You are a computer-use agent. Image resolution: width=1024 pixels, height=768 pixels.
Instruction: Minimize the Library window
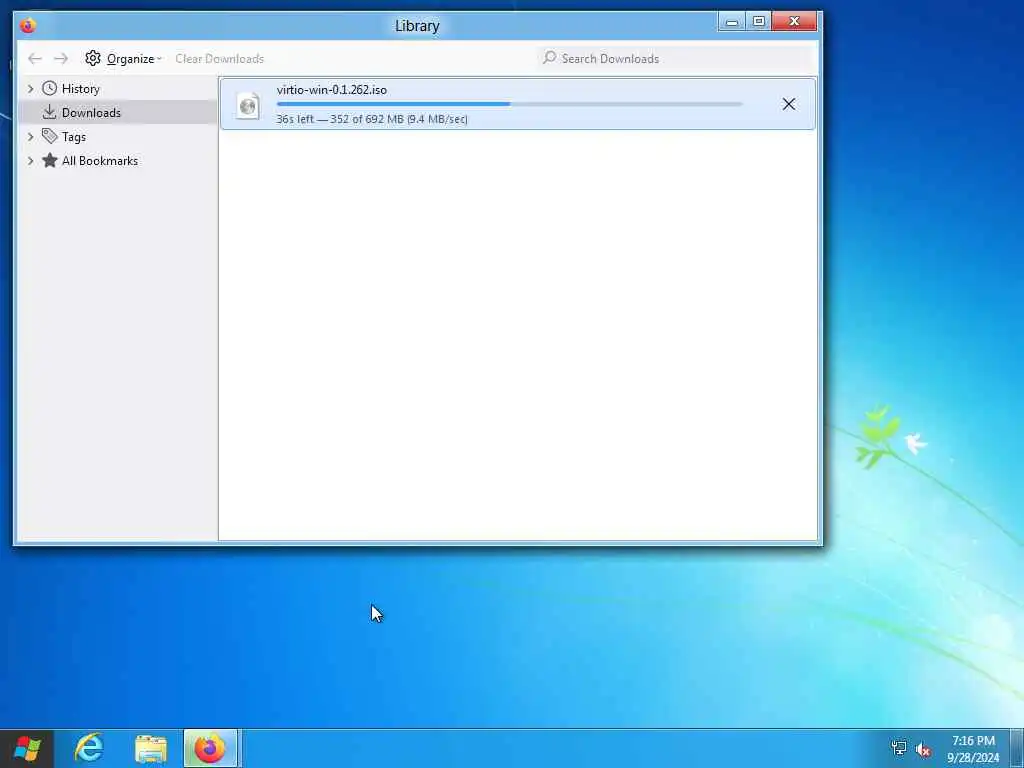[732, 22]
